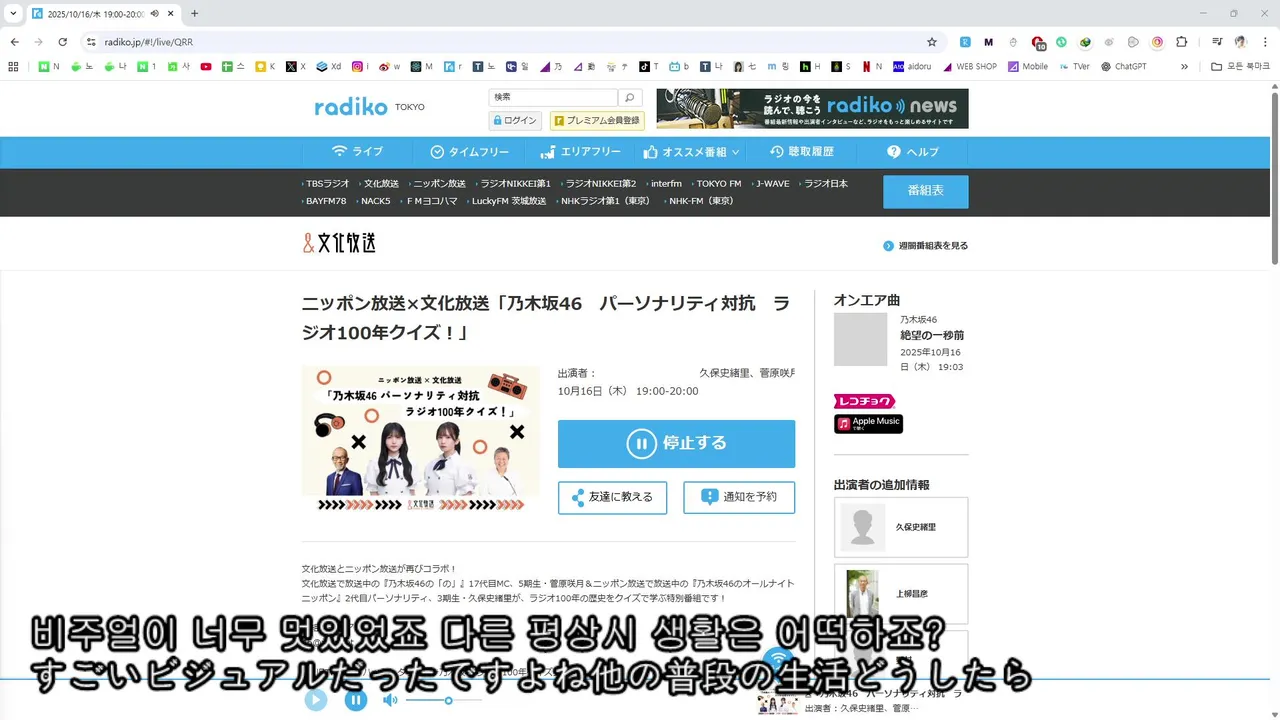The image size is (1280, 720).
Task: Open the エリアフリー tab
Action: point(580,152)
